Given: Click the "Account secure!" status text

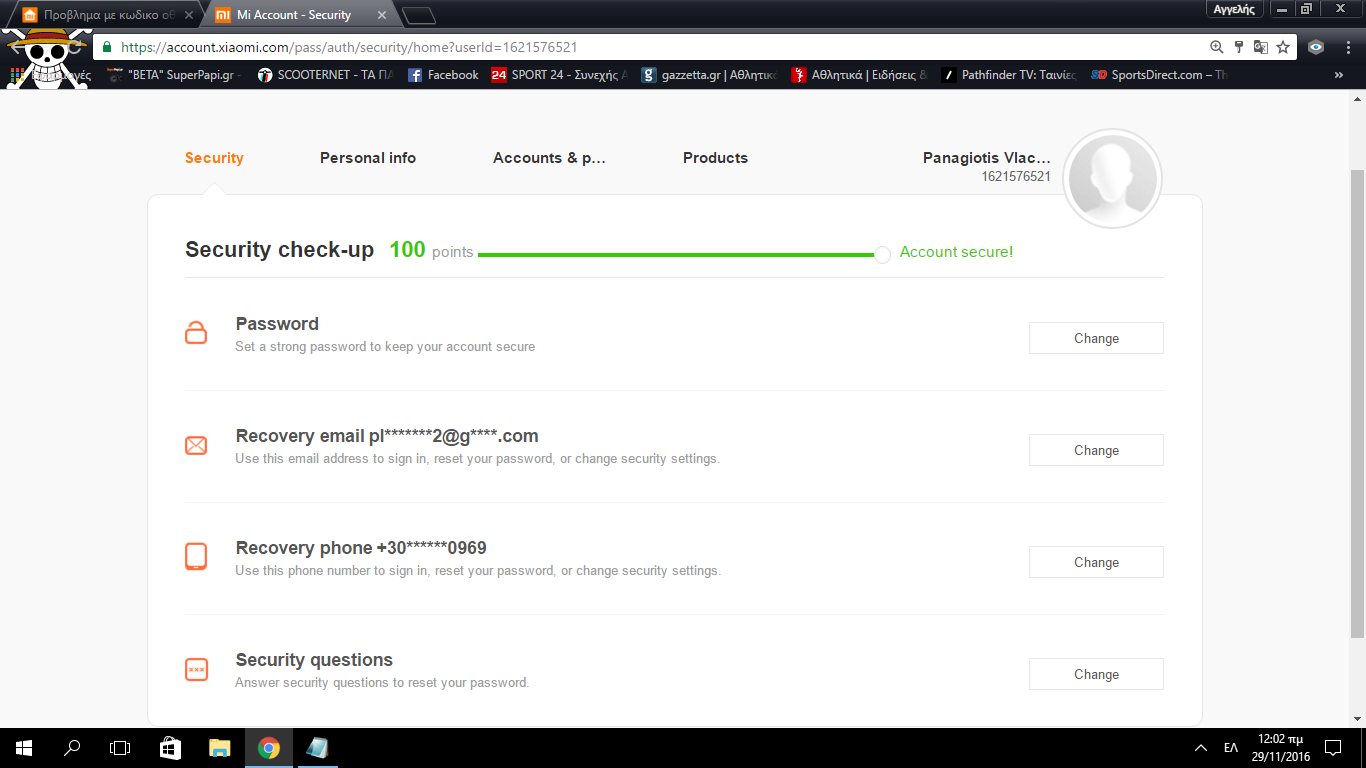Looking at the screenshot, I should [x=956, y=252].
